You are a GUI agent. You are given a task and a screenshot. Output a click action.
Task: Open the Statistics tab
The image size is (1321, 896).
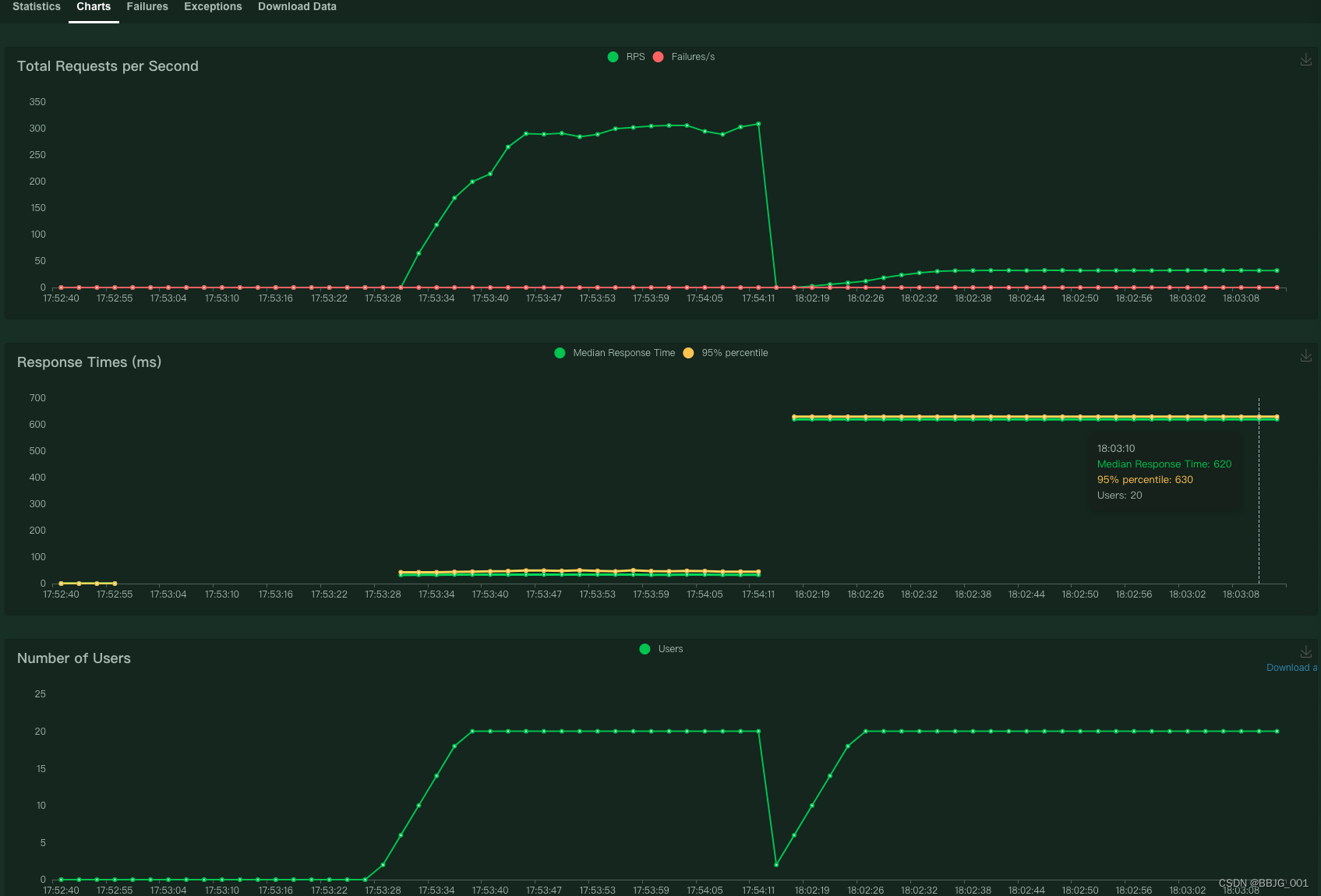pyautogui.click(x=37, y=7)
